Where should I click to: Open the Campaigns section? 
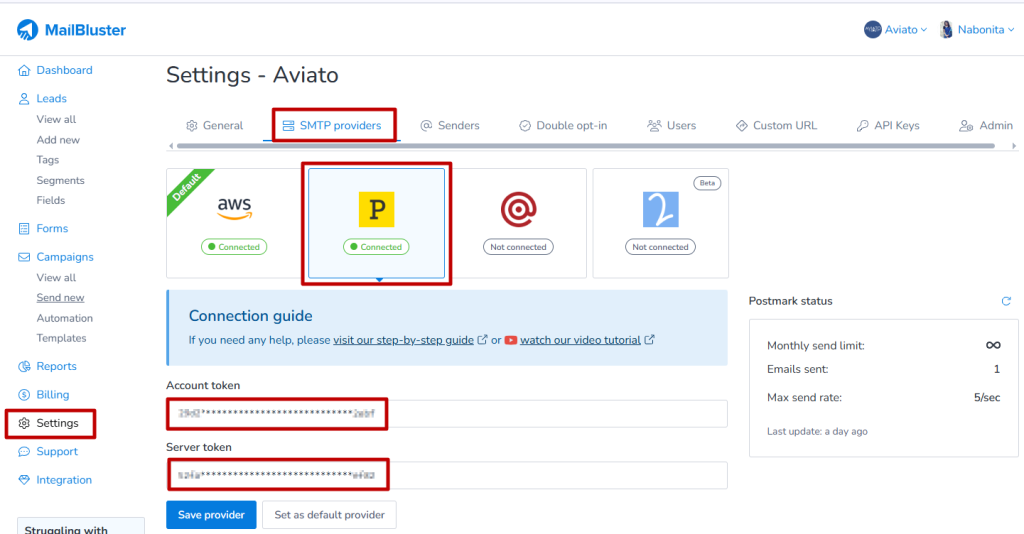point(65,257)
